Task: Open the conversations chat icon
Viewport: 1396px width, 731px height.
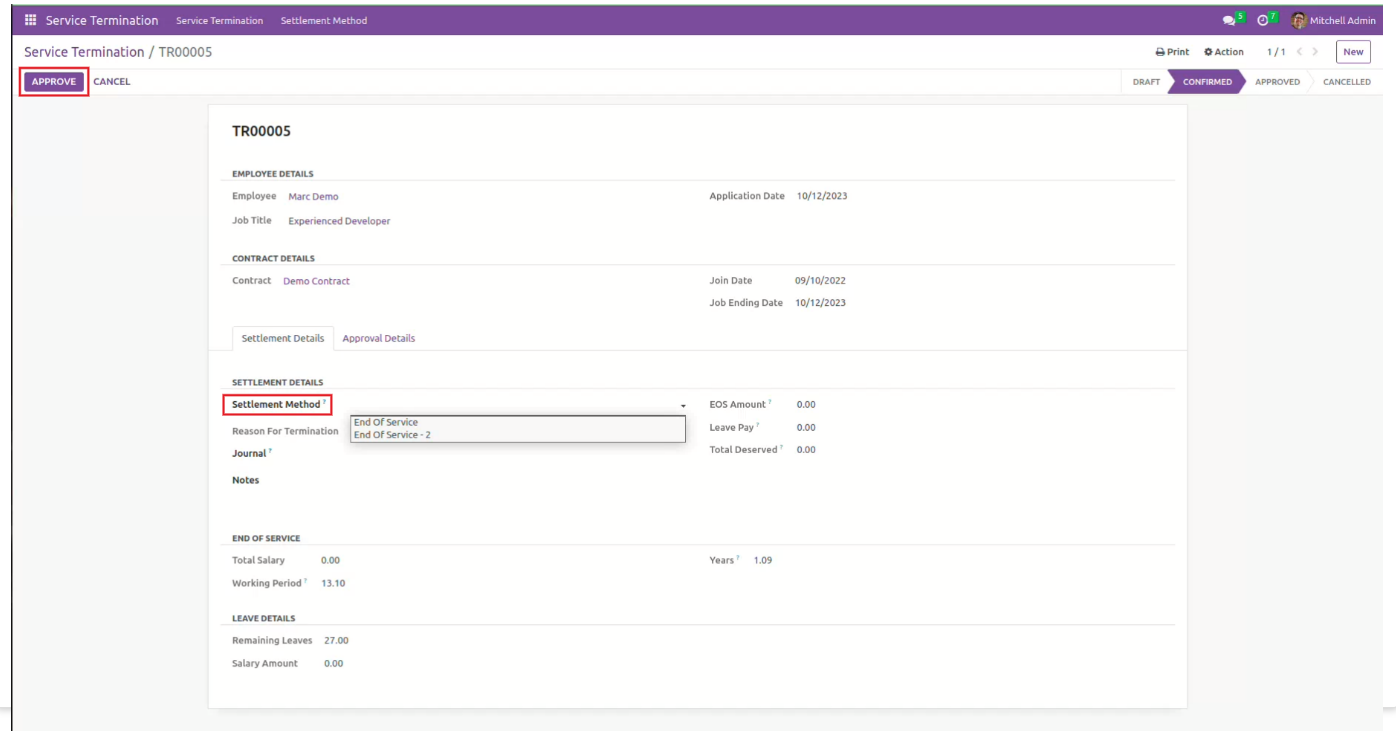Action: click(x=1229, y=20)
